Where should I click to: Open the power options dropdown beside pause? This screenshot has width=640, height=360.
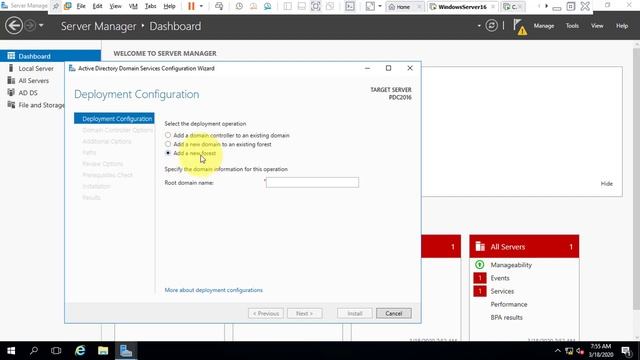click(x=201, y=6)
